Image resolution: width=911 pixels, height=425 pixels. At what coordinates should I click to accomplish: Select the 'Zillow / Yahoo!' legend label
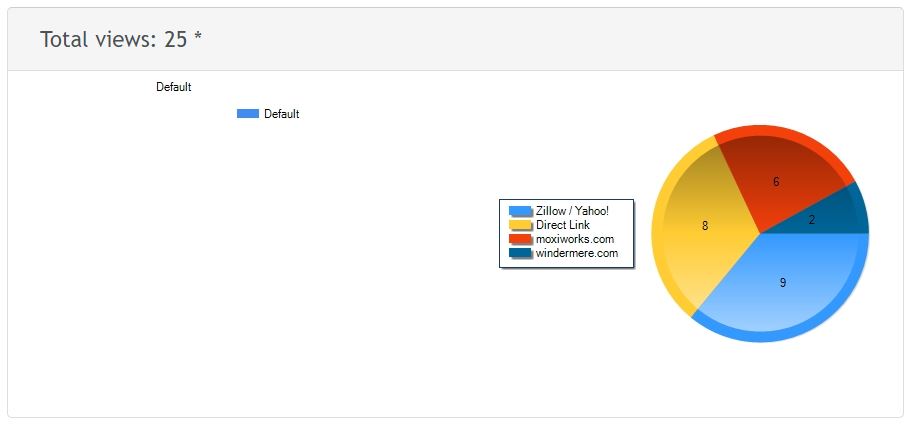[572, 211]
